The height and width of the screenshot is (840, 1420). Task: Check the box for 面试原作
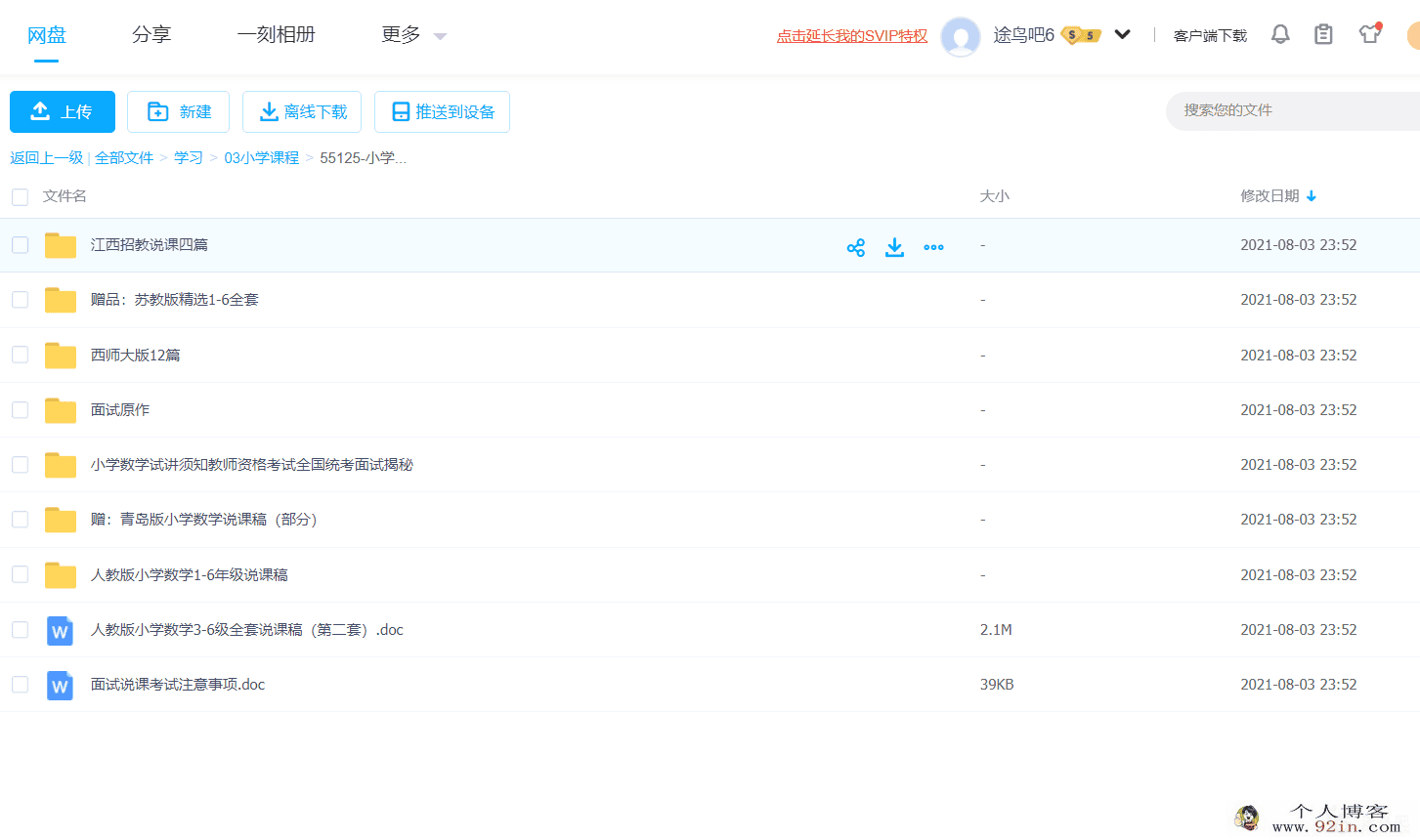tap(20, 410)
